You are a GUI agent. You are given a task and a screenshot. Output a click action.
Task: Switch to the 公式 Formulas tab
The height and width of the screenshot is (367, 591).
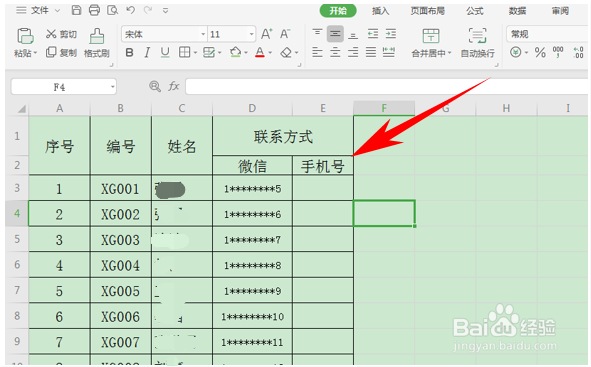(475, 11)
